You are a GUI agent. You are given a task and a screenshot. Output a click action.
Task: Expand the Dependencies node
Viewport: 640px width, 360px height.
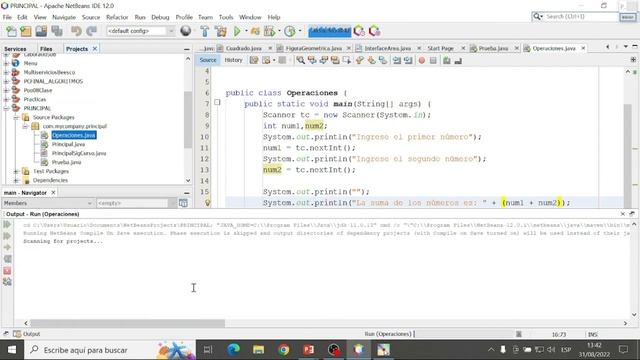click(x=16, y=180)
